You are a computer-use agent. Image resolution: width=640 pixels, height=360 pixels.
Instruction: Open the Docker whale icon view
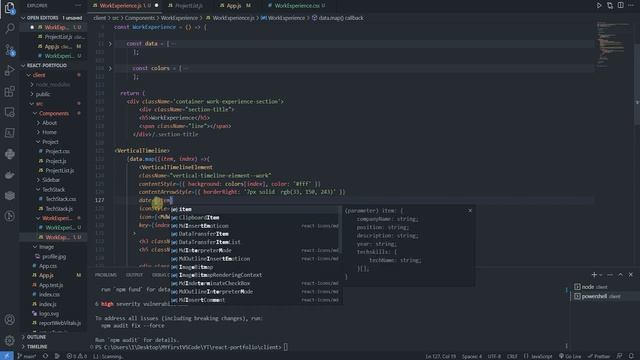click(x=10, y=175)
